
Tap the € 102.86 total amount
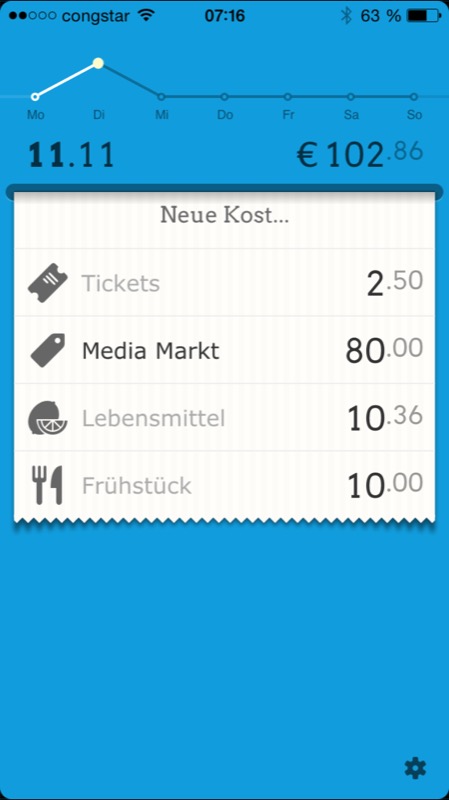point(360,155)
